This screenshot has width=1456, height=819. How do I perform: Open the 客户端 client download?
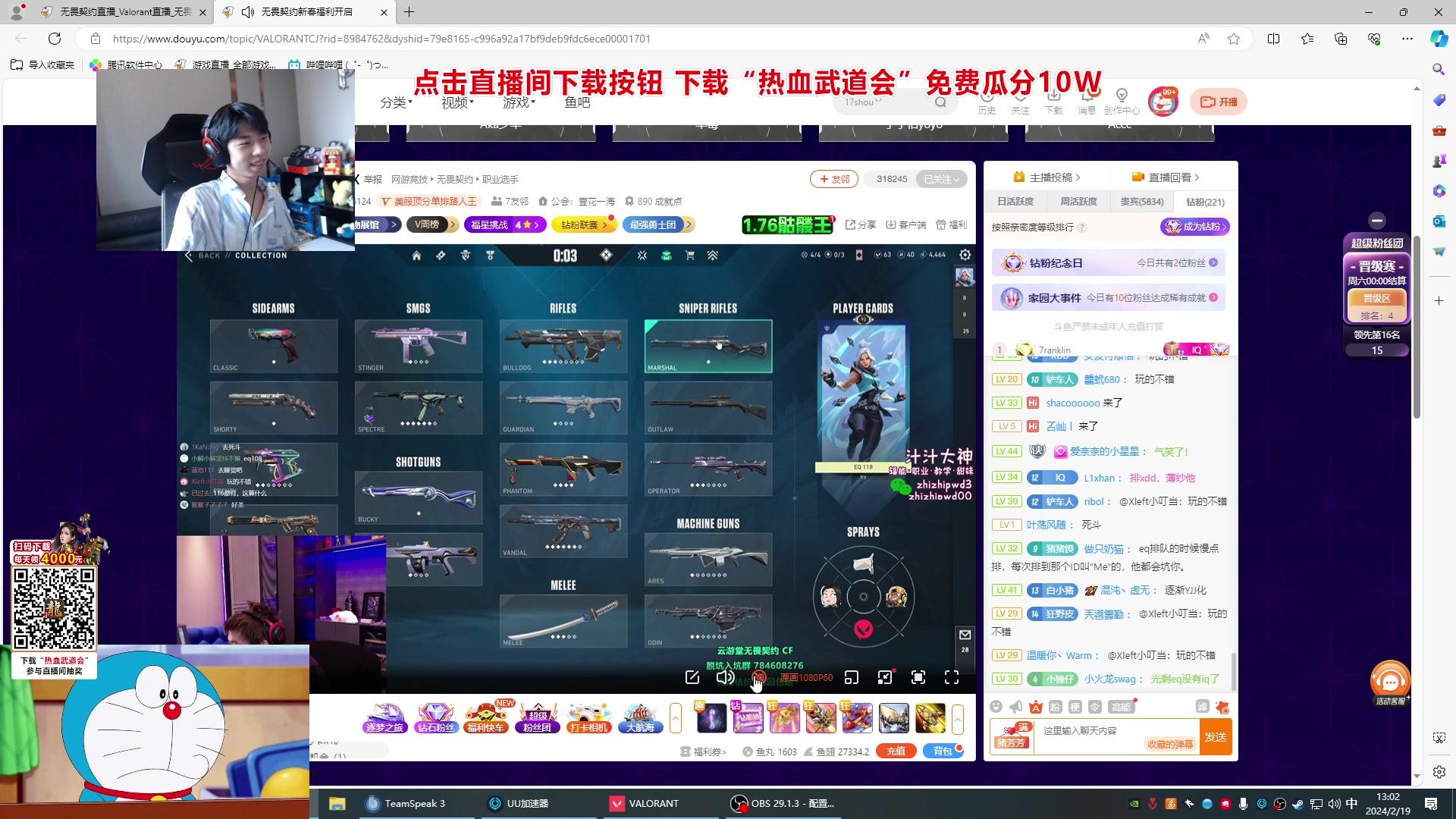coord(906,225)
